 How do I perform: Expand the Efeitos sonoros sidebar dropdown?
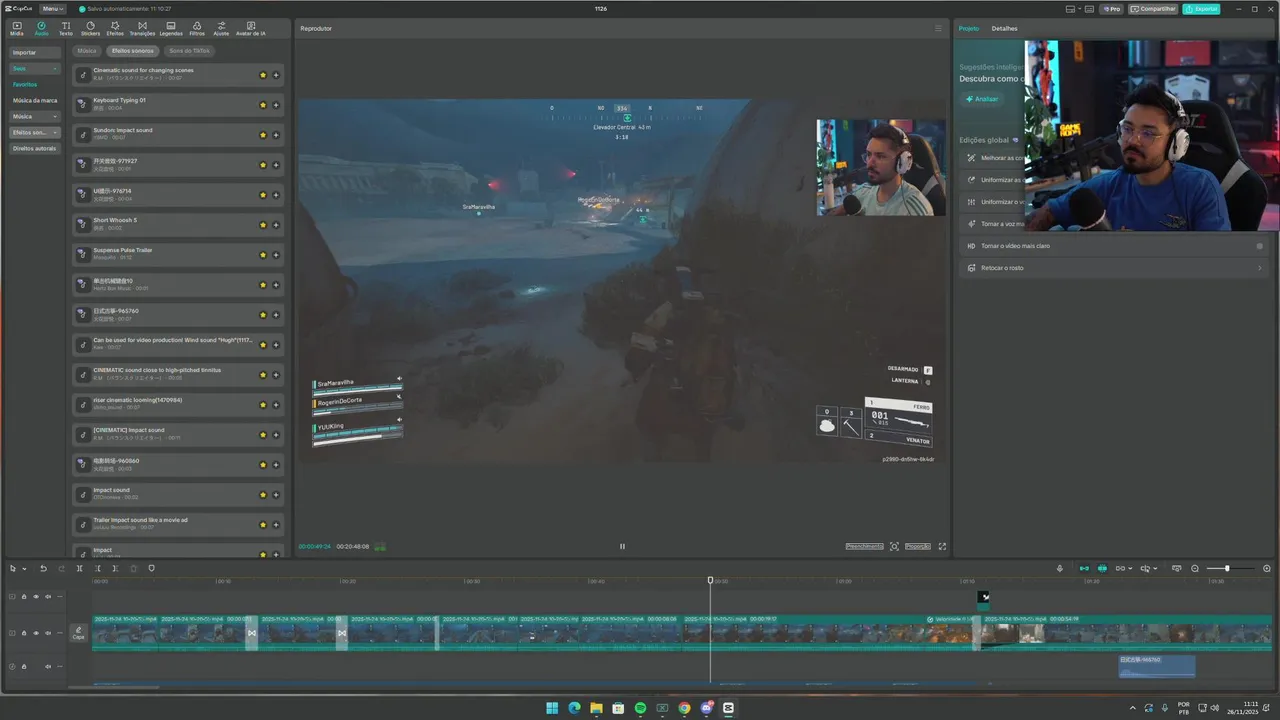click(35, 132)
